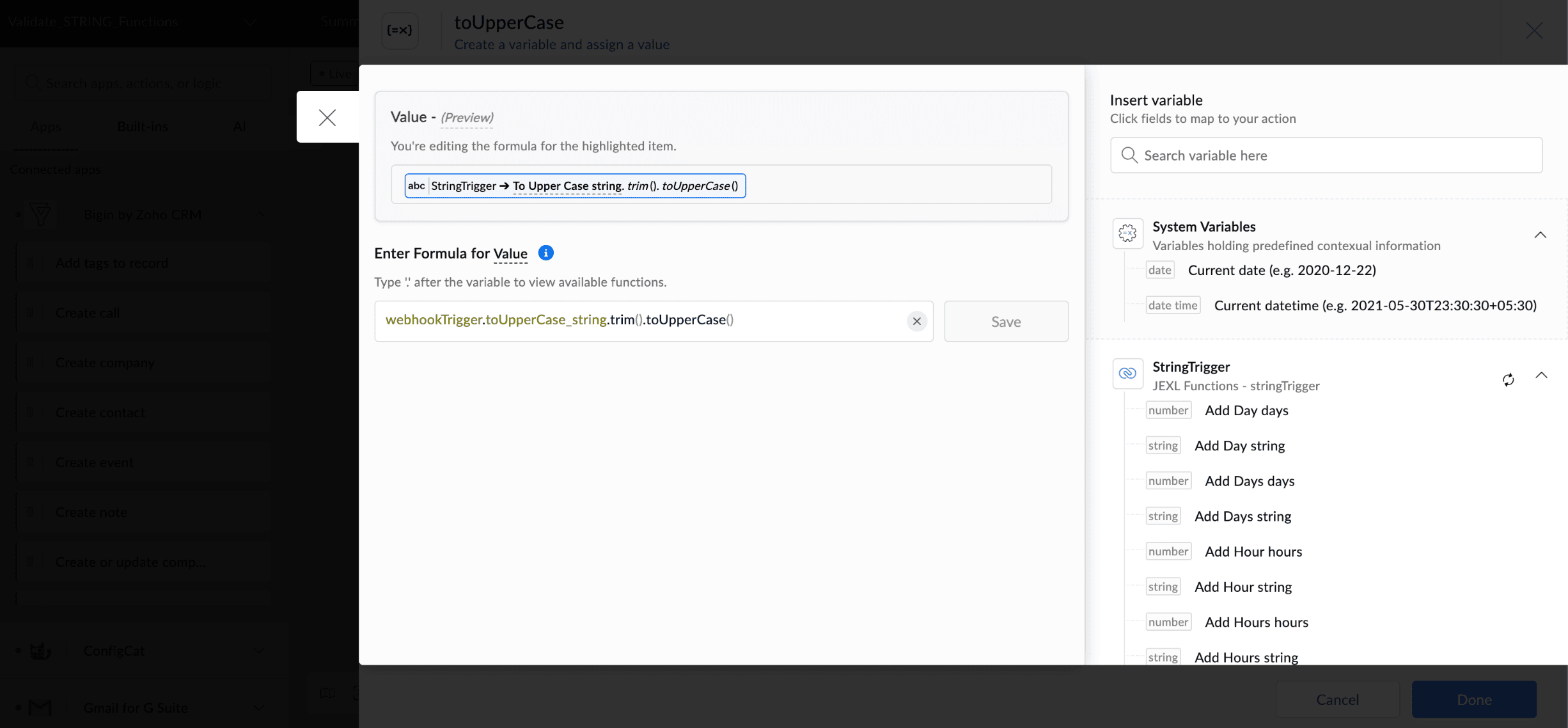Click the Save formula button

coord(1006,321)
